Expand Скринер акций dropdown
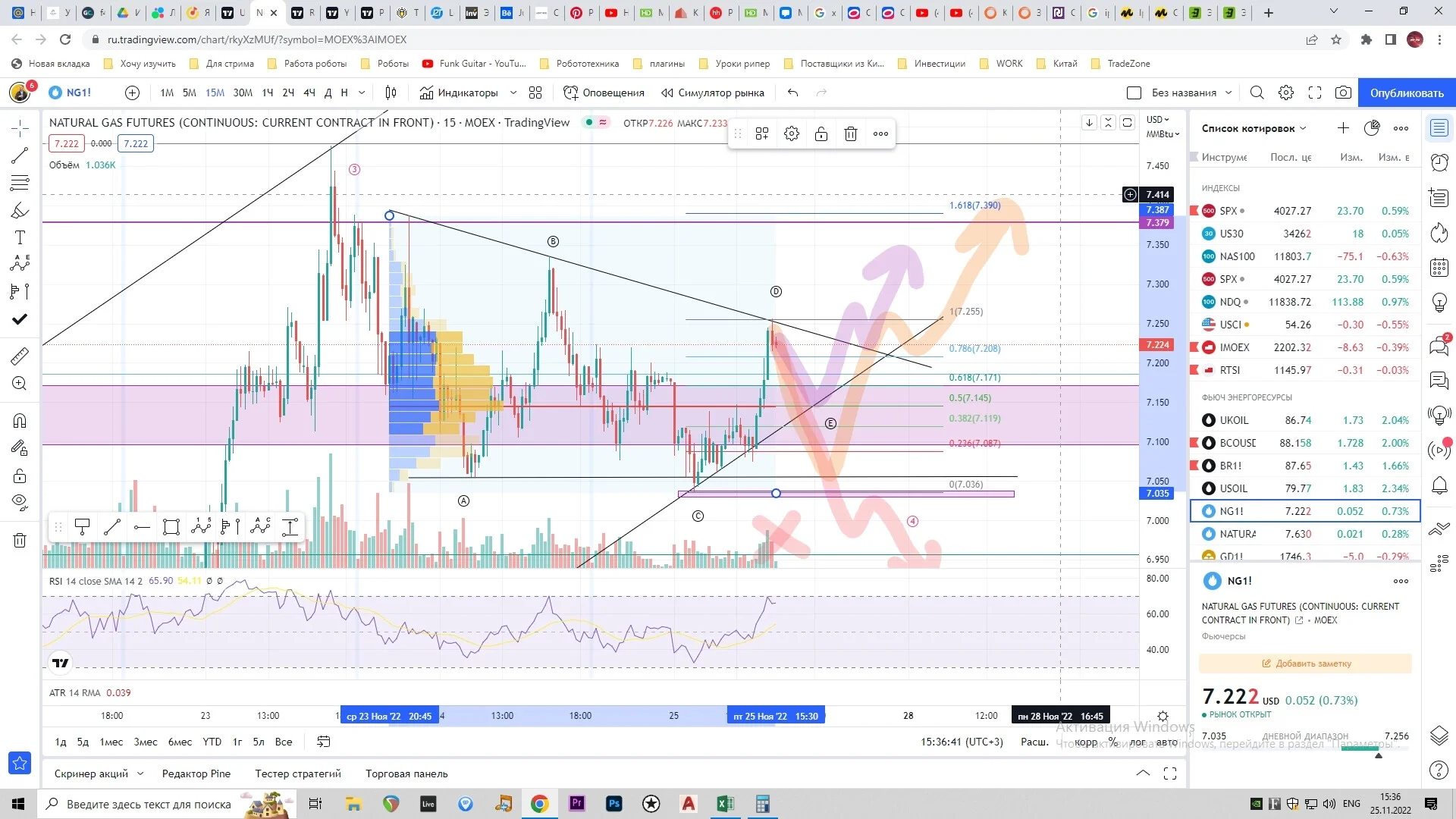Viewport: 1456px width, 819px height. pyautogui.click(x=140, y=773)
